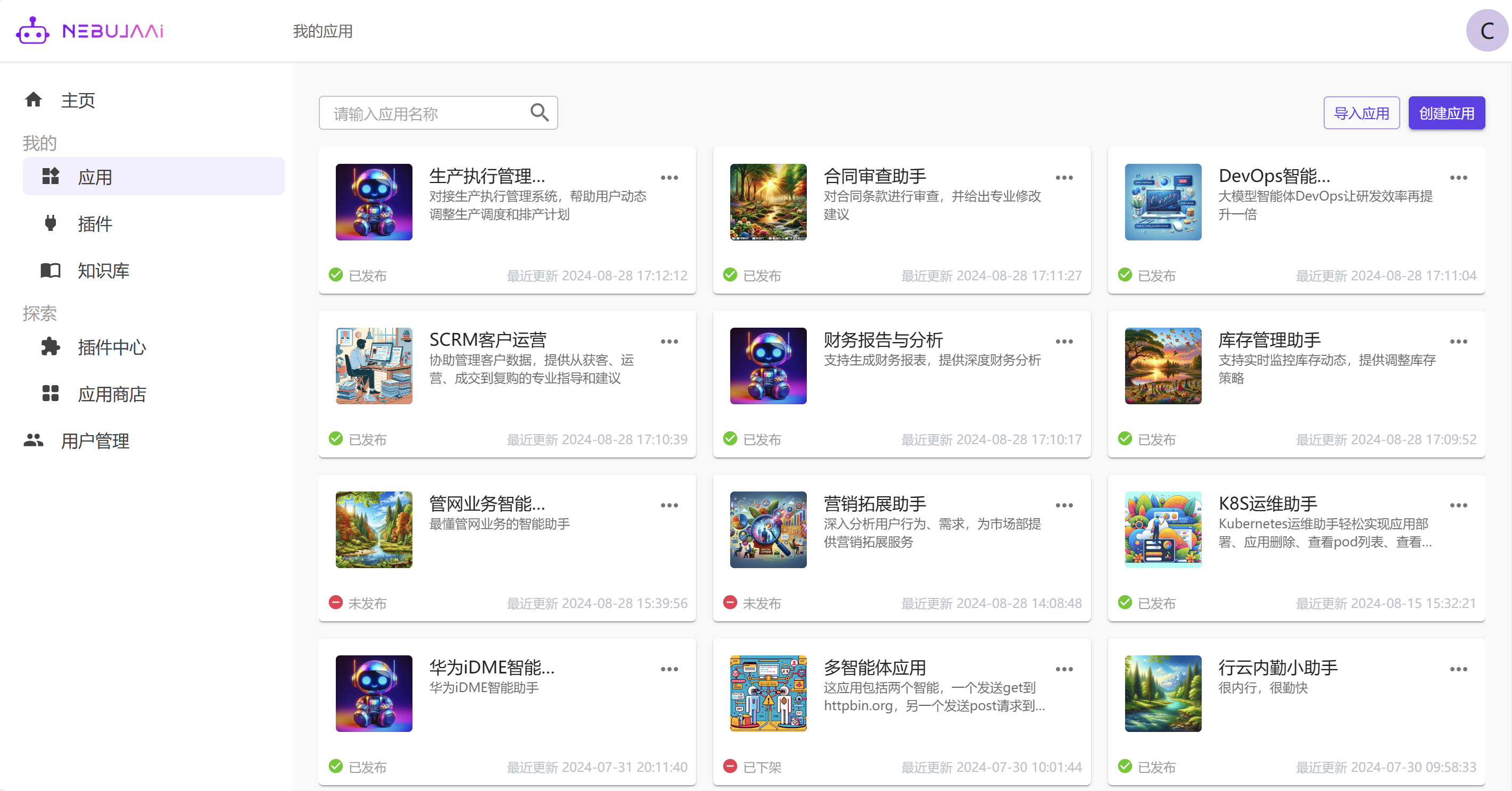
Task: Open more options for 合同审查助手
Action: pyautogui.click(x=1063, y=177)
